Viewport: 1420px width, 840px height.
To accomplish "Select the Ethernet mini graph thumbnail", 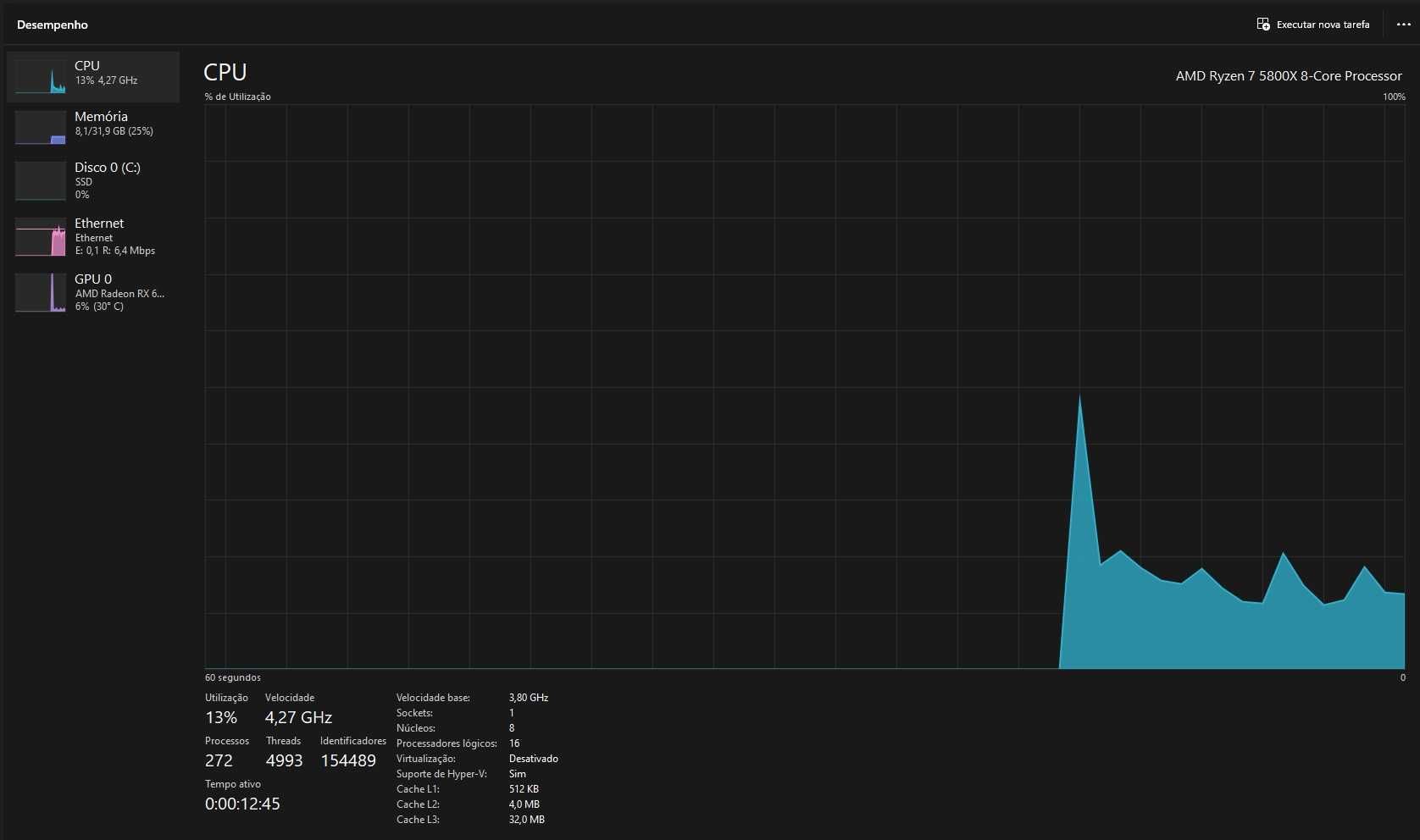I will point(41,237).
